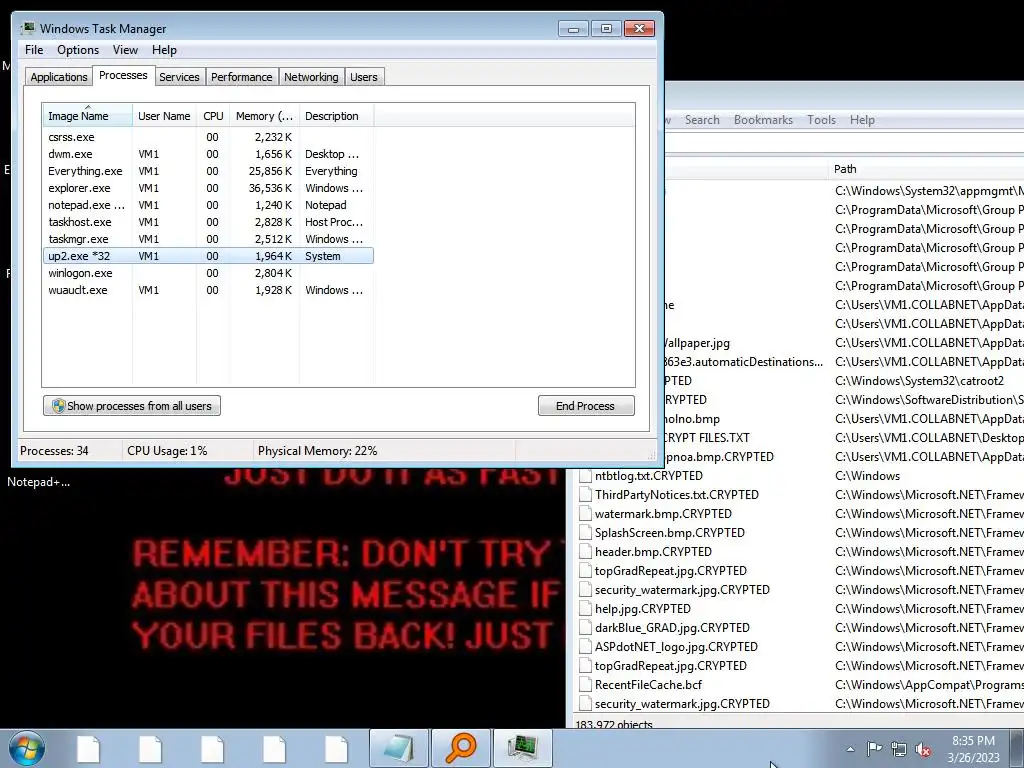The height and width of the screenshot is (768, 1024).
Task: Switch to the Services tab
Action: pos(179,77)
